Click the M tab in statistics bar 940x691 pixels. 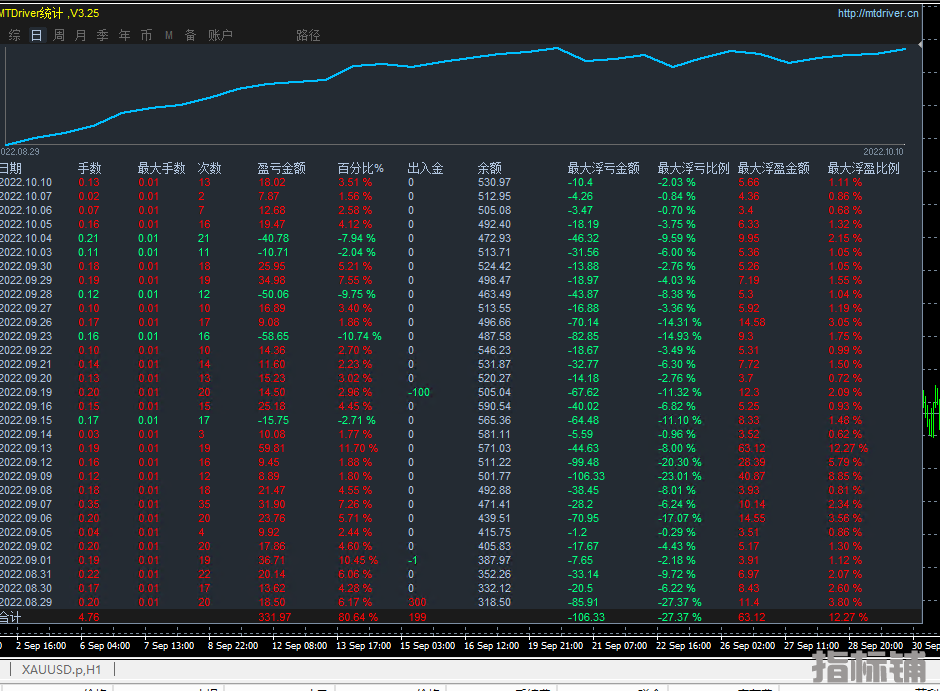tap(169, 35)
